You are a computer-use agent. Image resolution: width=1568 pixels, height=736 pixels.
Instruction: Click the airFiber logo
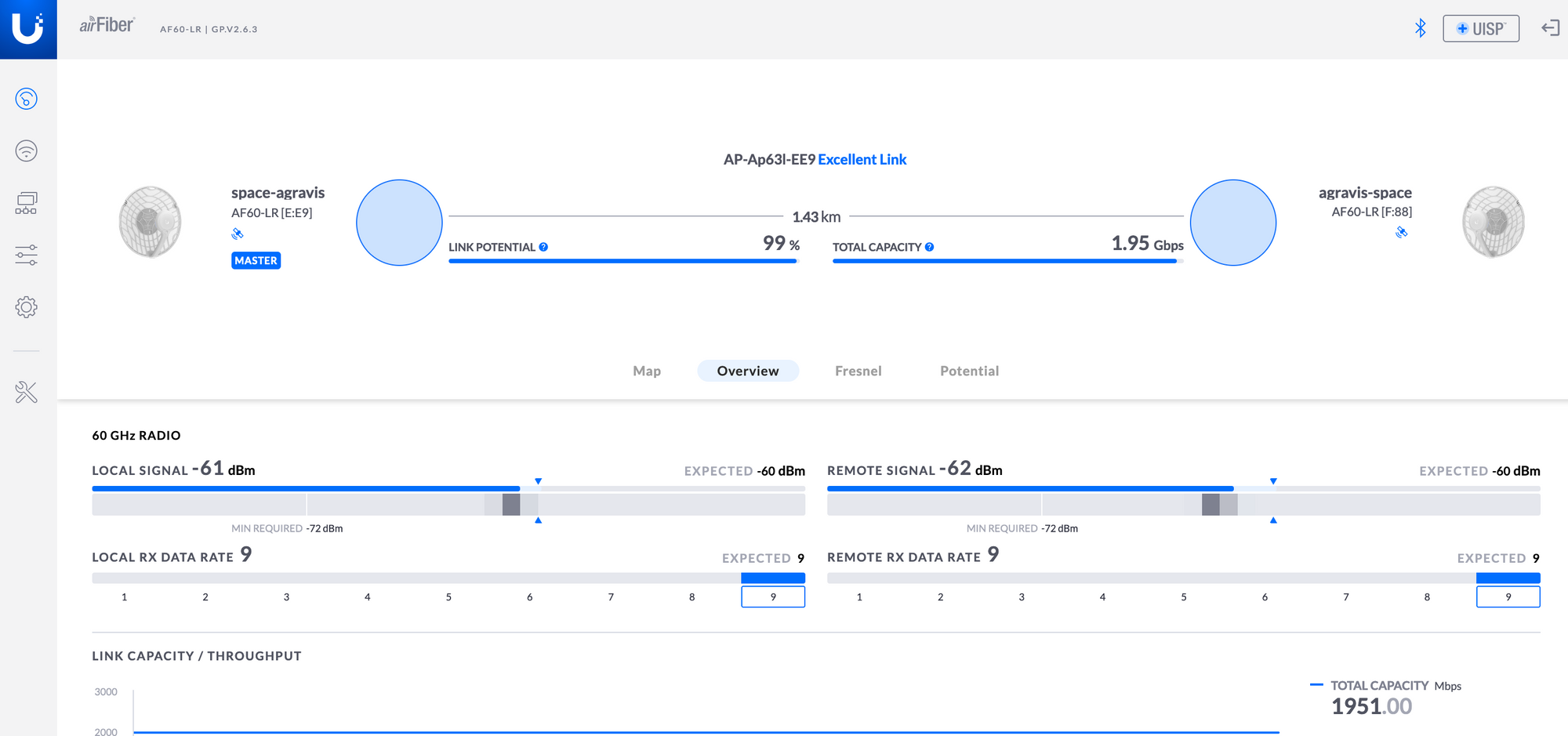coord(107,25)
